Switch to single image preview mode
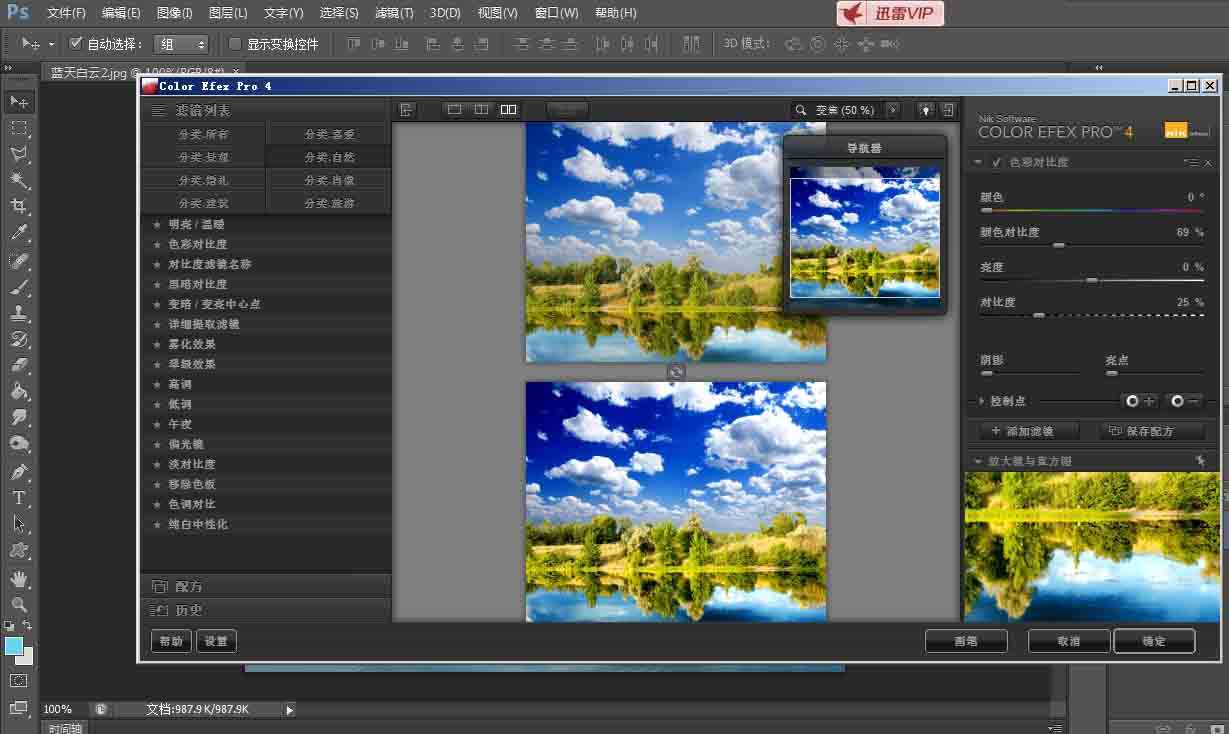The width and height of the screenshot is (1229, 734). click(x=454, y=110)
